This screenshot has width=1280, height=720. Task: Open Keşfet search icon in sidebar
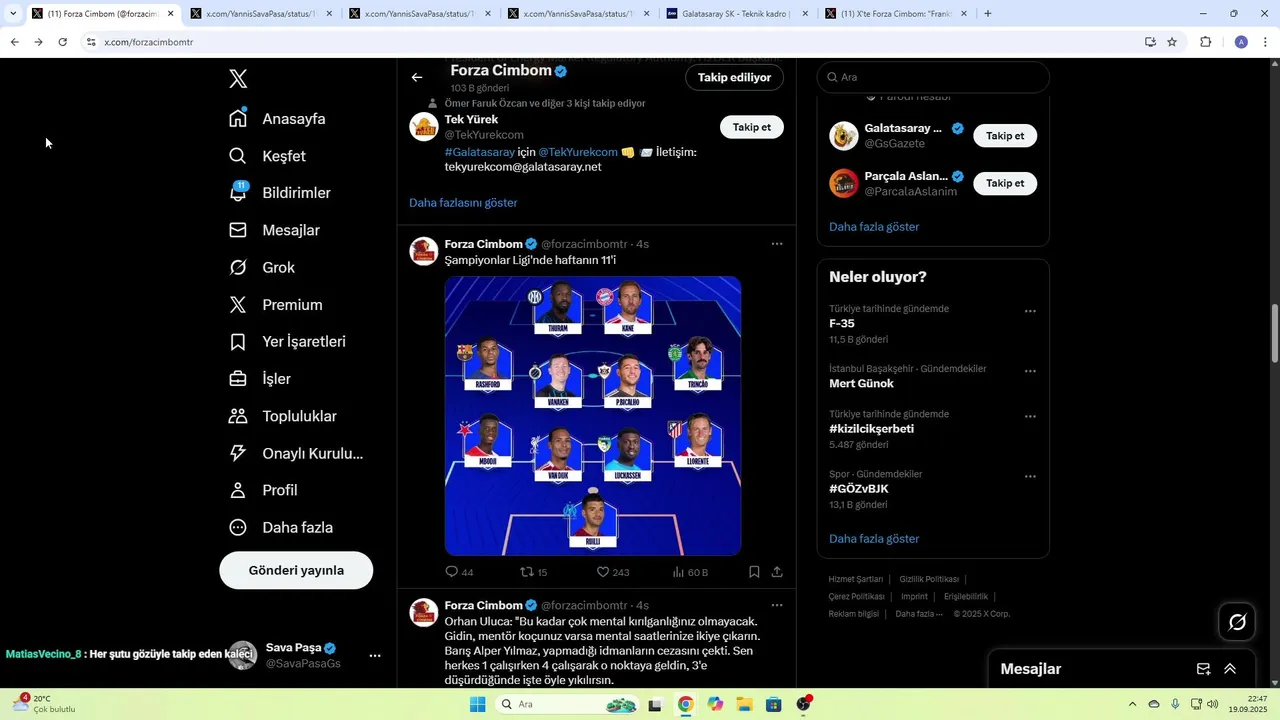coord(238,156)
